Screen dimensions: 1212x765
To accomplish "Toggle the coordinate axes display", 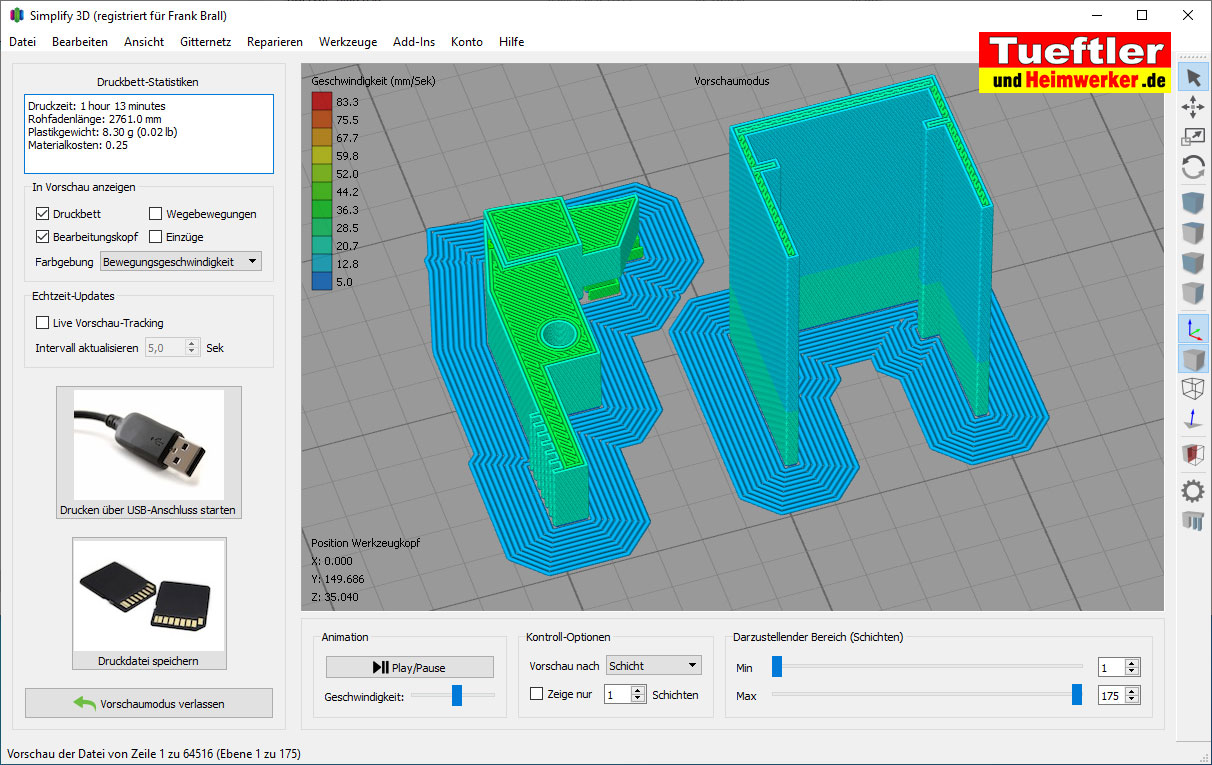I will [1193, 328].
